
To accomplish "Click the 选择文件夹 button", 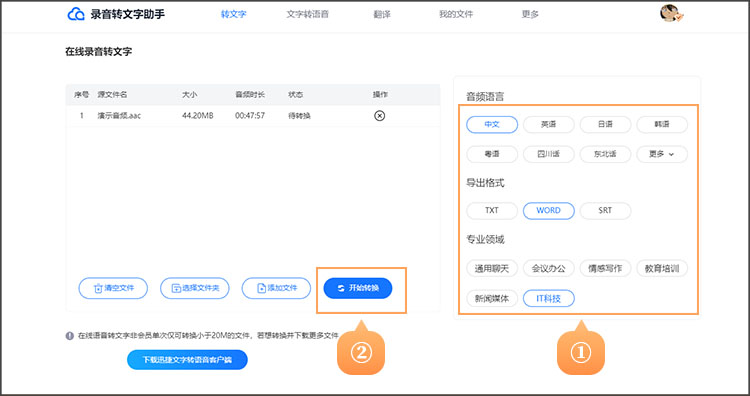I will coord(195,288).
